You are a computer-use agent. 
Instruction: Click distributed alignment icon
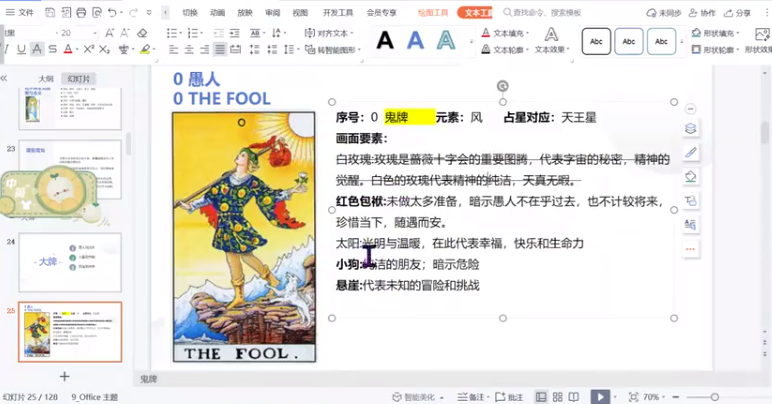click(x=236, y=49)
